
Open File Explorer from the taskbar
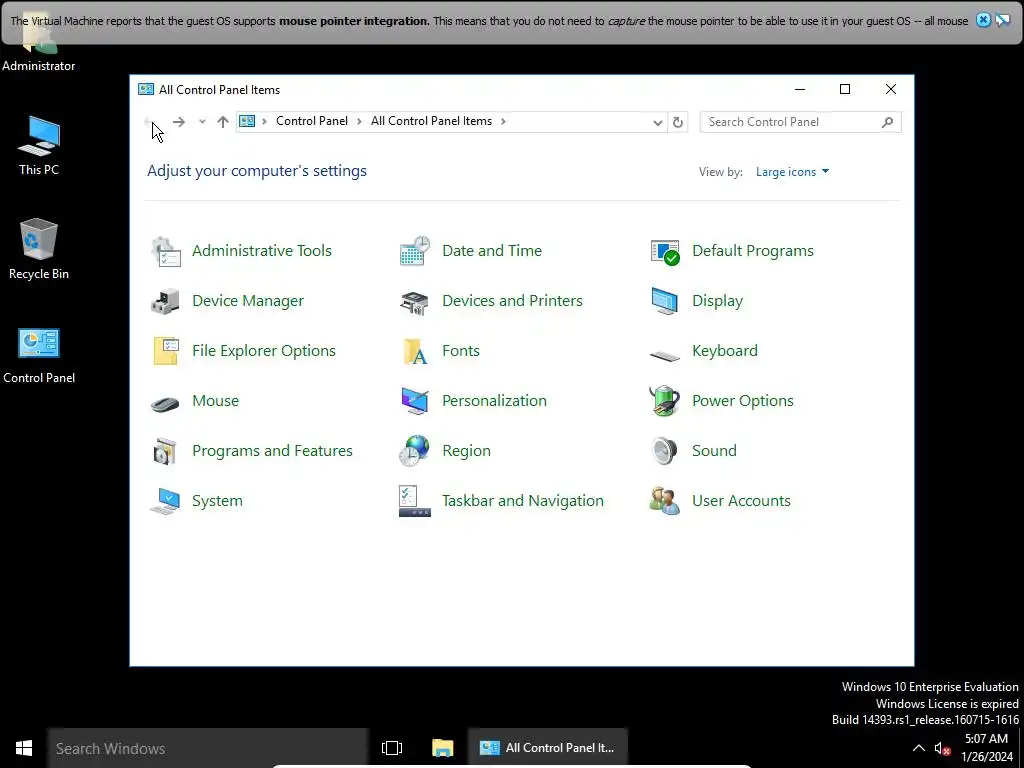tap(442, 748)
